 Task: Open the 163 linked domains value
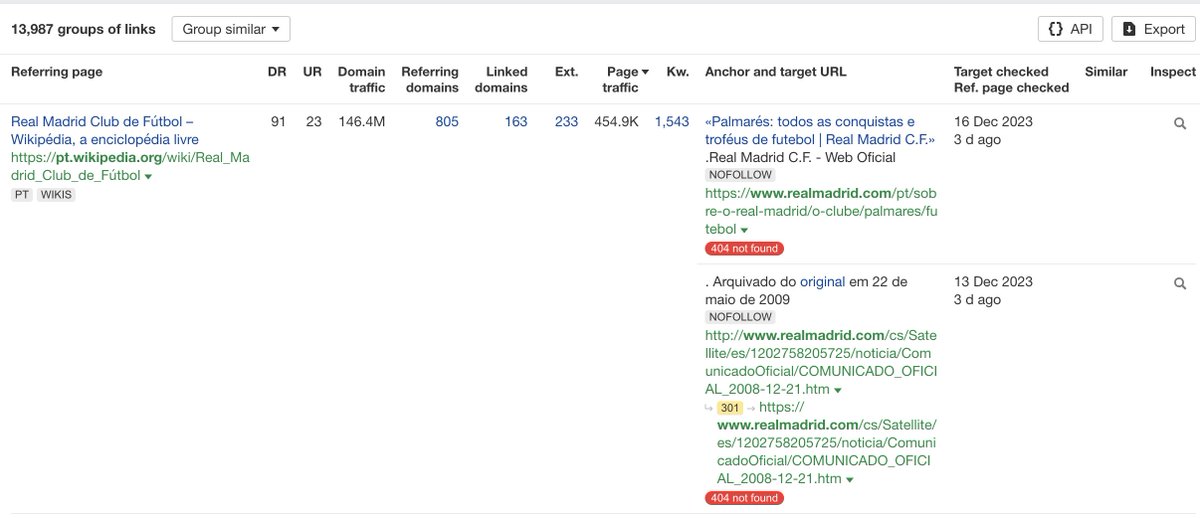[x=516, y=122]
